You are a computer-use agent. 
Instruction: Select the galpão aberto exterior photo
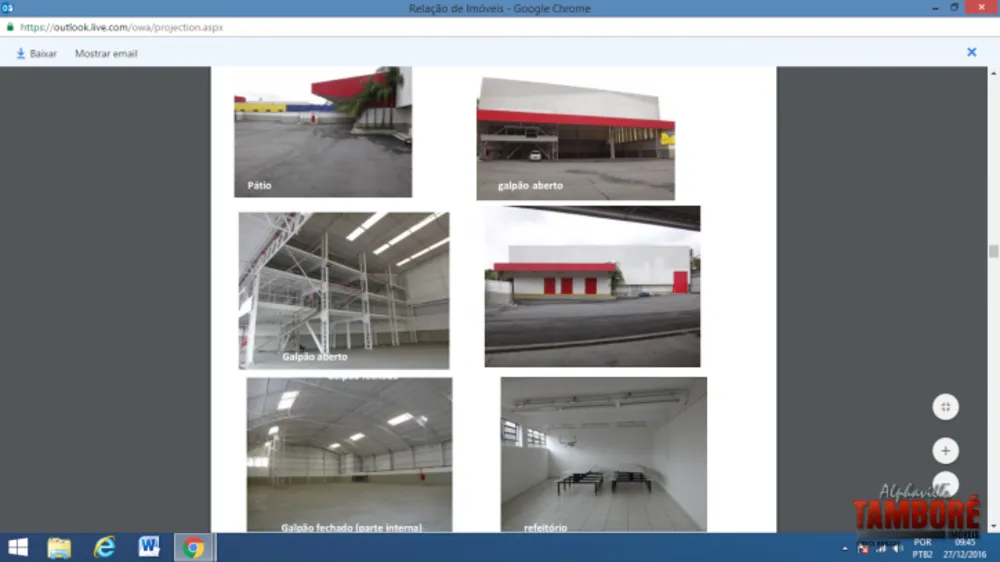pyautogui.click(x=575, y=138)
